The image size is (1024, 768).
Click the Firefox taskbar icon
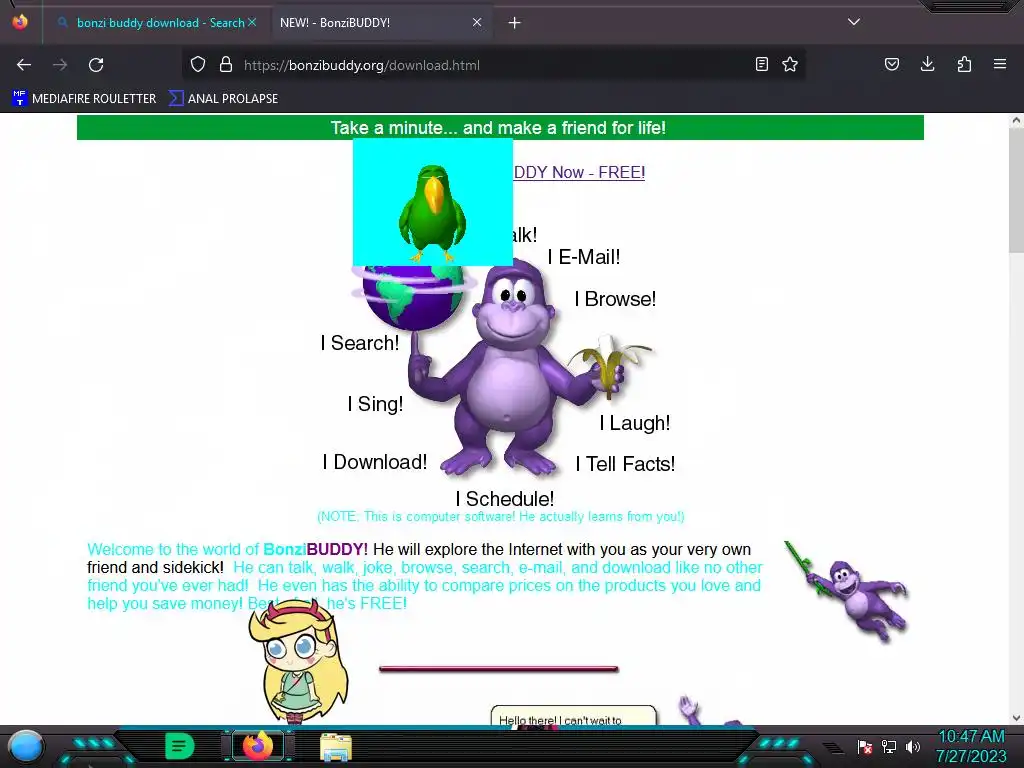(x=258, y=746)
